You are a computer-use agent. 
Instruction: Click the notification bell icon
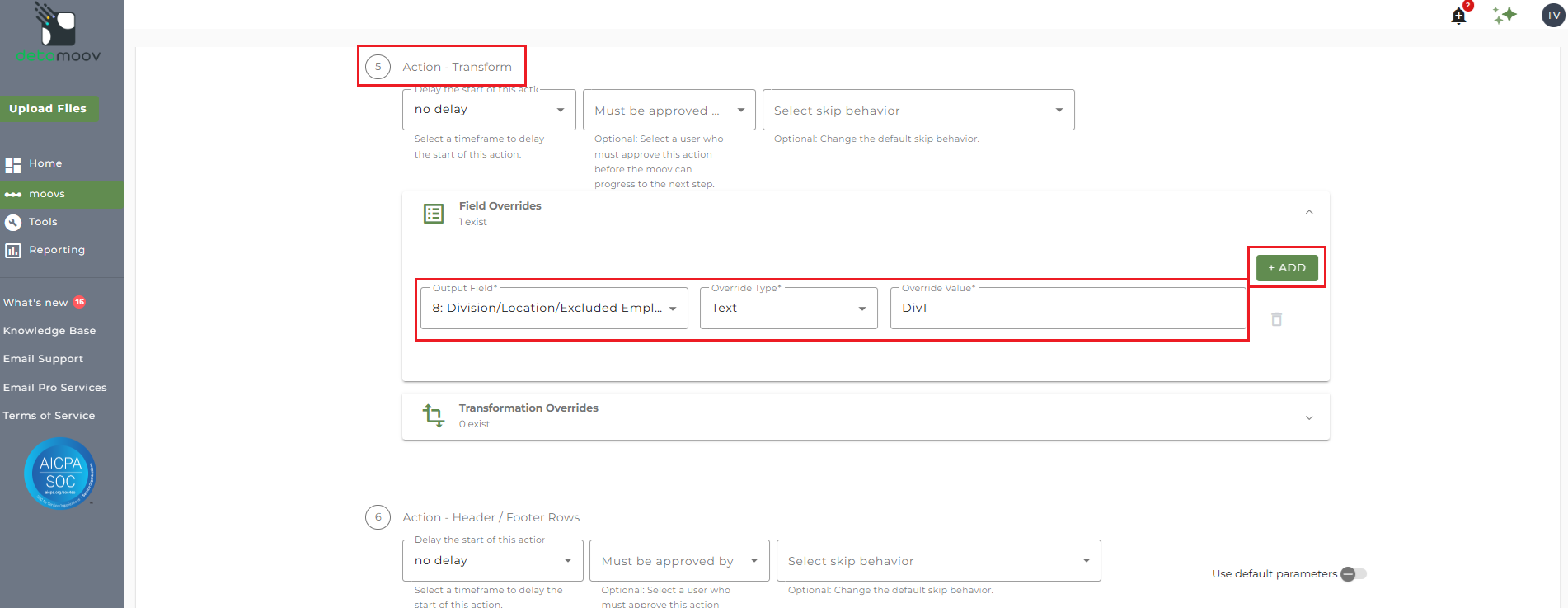click(1458, 16)
